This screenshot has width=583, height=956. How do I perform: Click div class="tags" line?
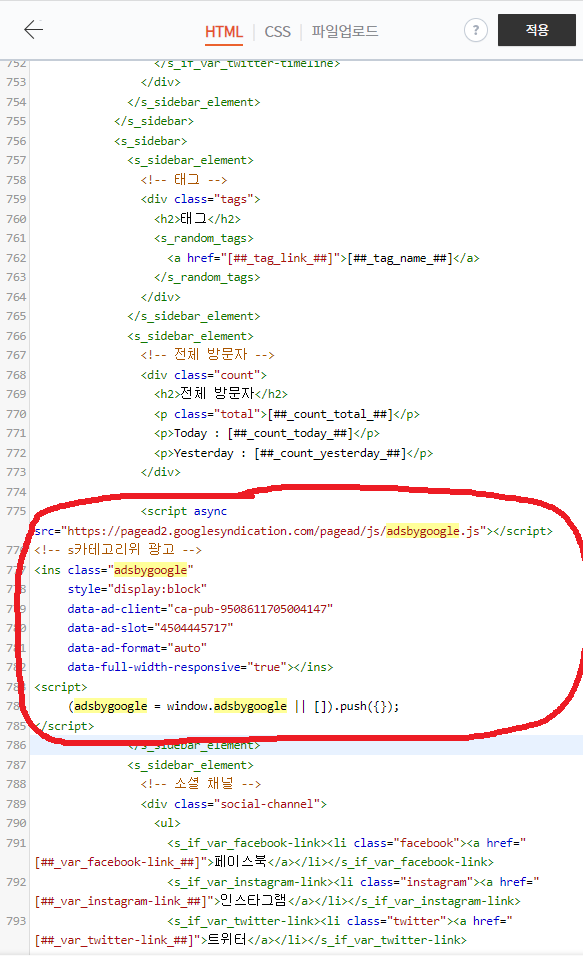tap(201, 199)
